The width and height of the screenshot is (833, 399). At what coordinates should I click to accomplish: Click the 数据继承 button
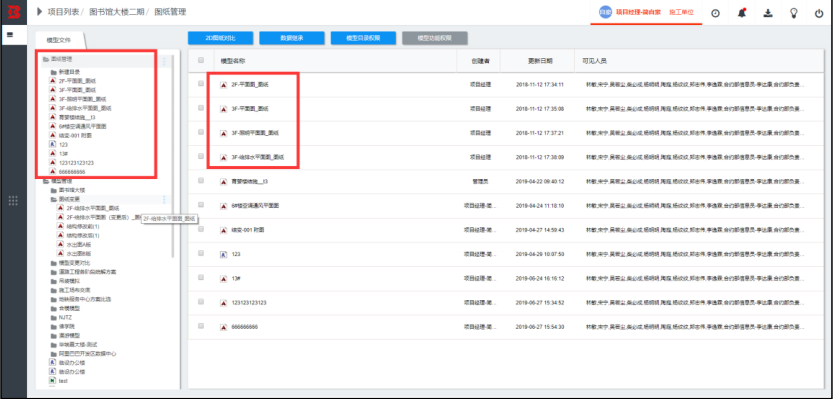292,38
